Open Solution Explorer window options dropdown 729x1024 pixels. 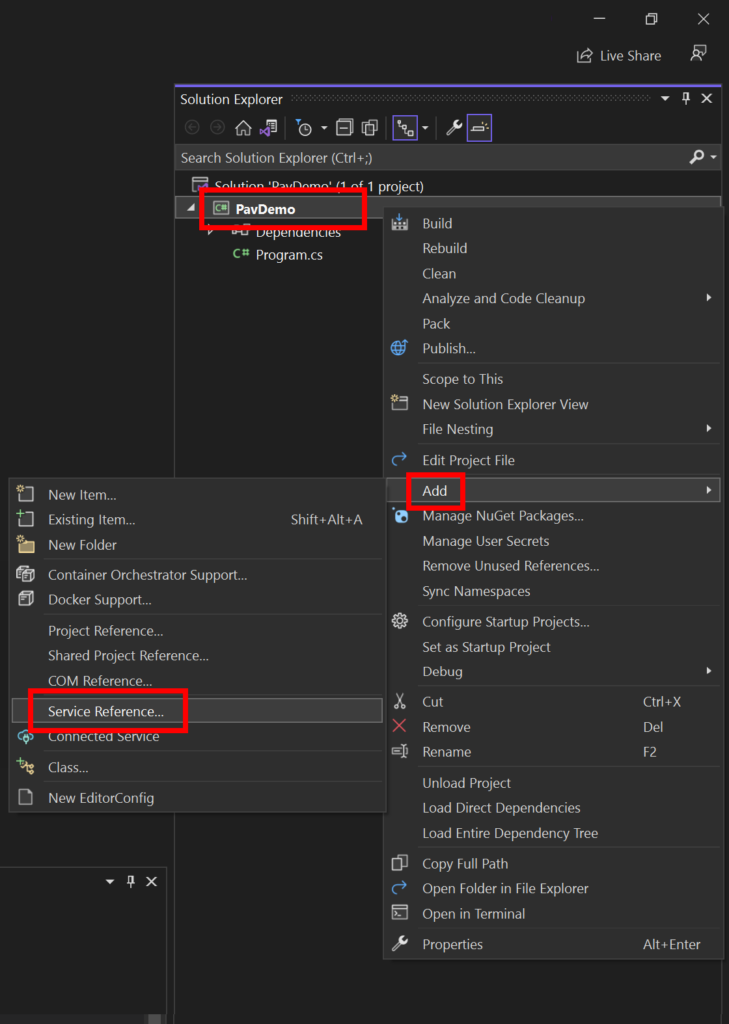[665, 99]
